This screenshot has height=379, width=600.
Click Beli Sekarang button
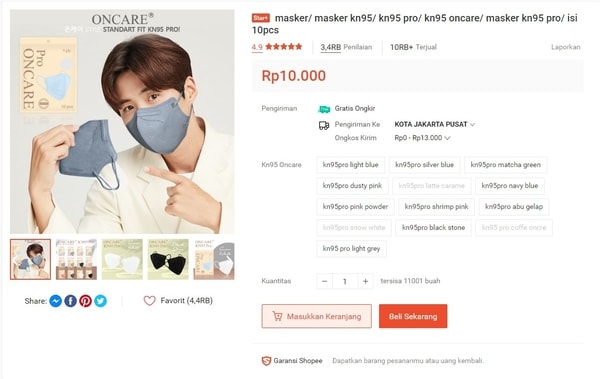point(413,316)
